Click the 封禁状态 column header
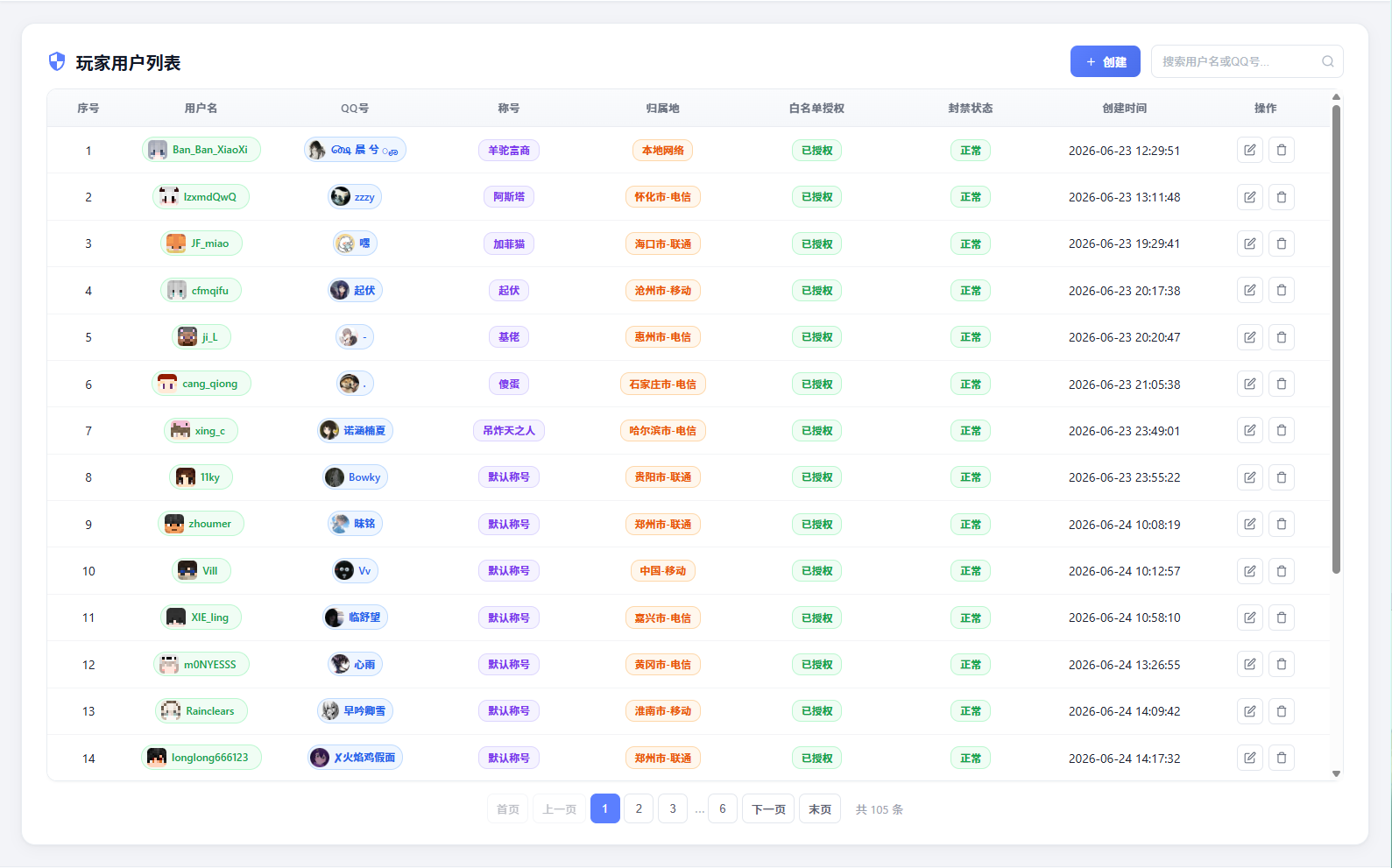Screen dimensions: 1392x868 coord(971,108)
